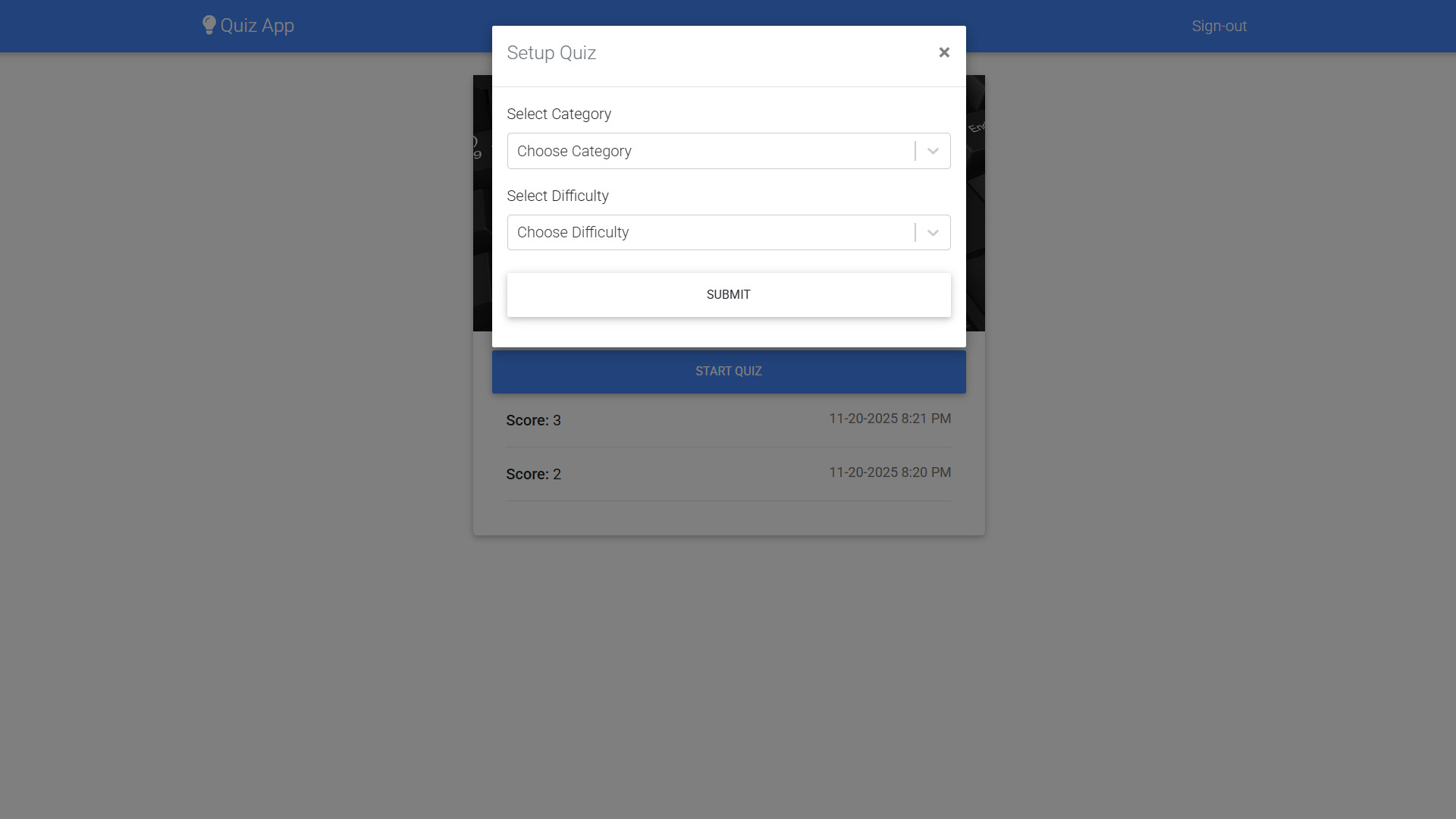The image size is (1456, 819).
Task: Select the Score: 3 history entry
Action: pos(729,420)
